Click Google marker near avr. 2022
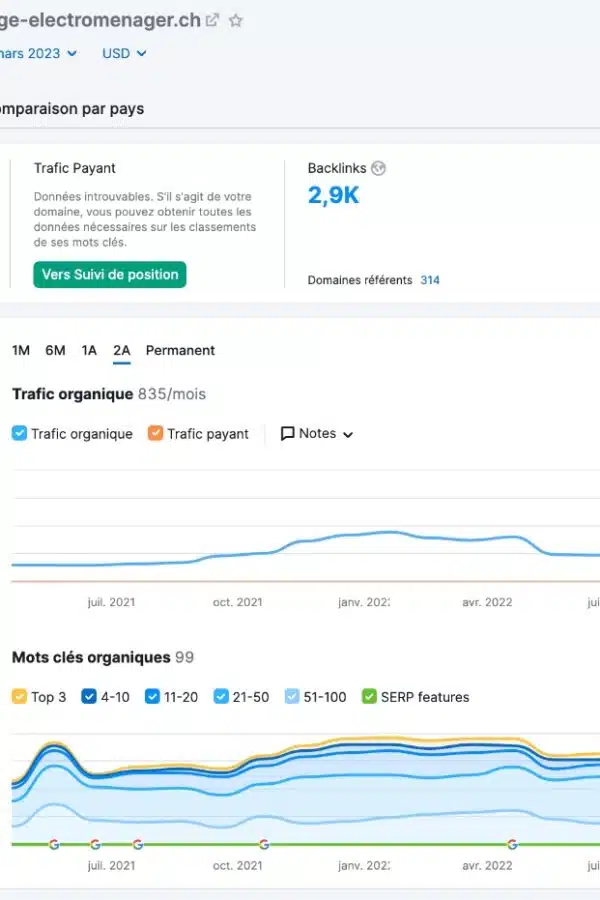Screen dimensions: 600x900 pyautogui.click(x=512, y=845)
